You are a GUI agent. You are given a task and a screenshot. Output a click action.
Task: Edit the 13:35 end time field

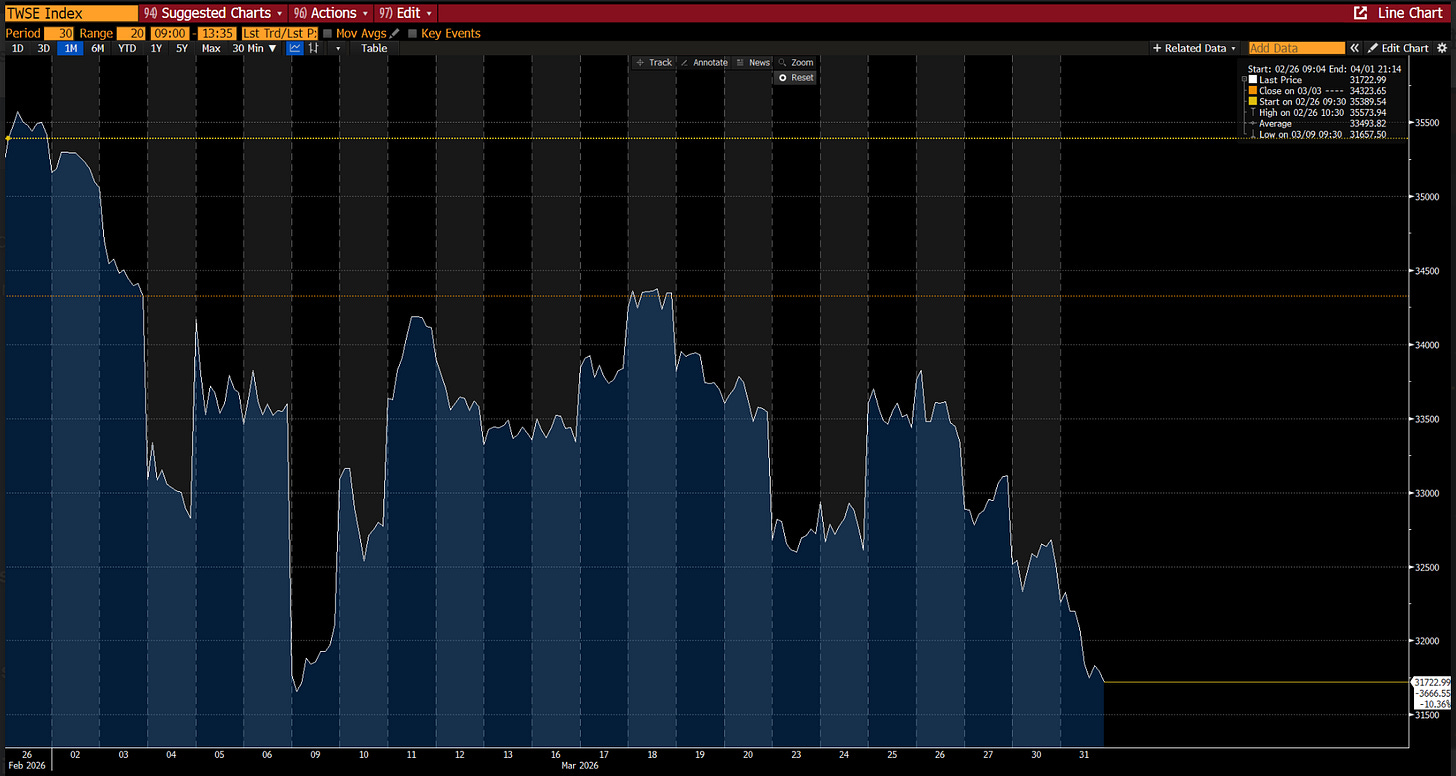[x=217, y=33]
